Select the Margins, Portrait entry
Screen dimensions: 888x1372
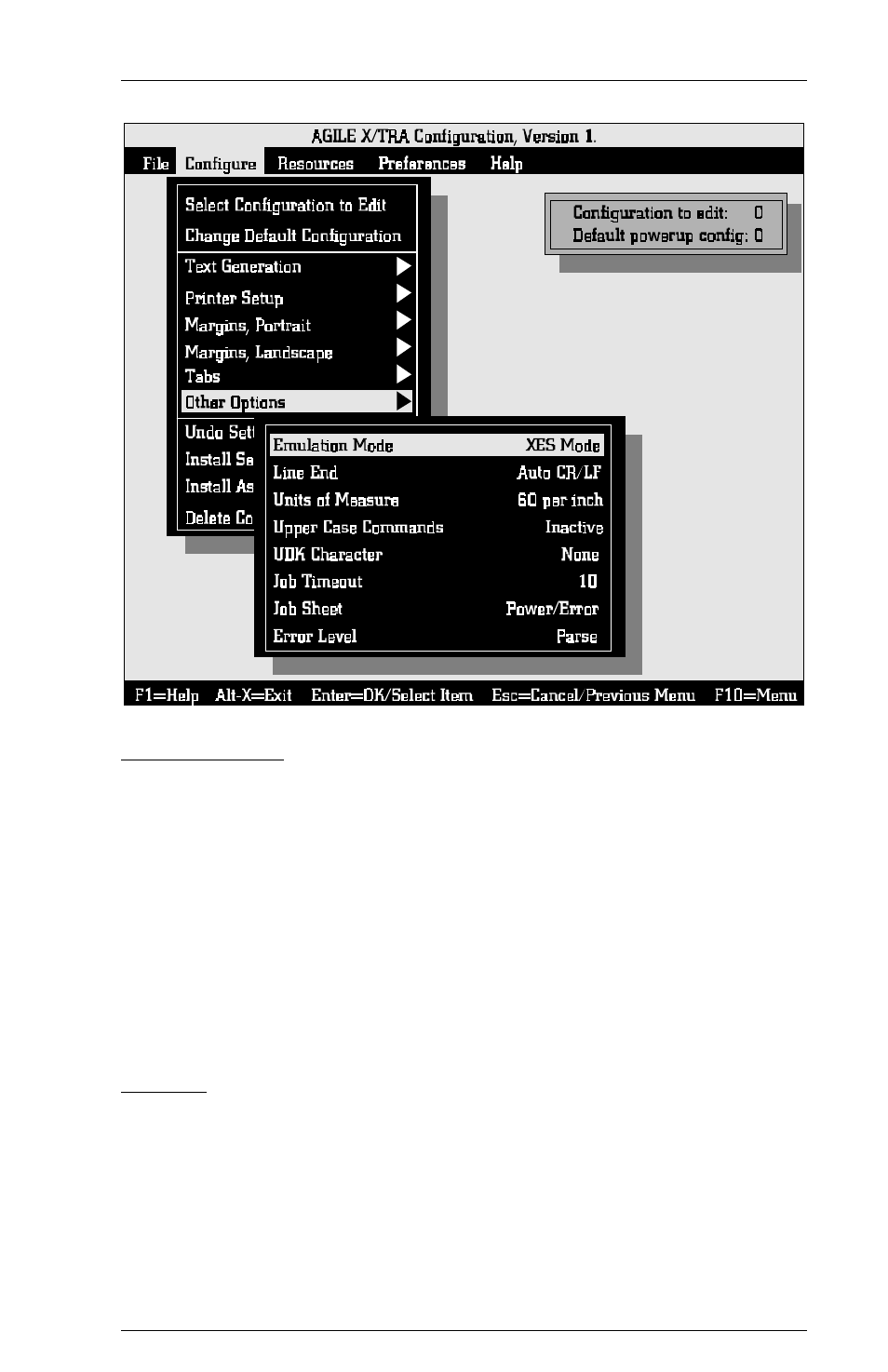248,326
